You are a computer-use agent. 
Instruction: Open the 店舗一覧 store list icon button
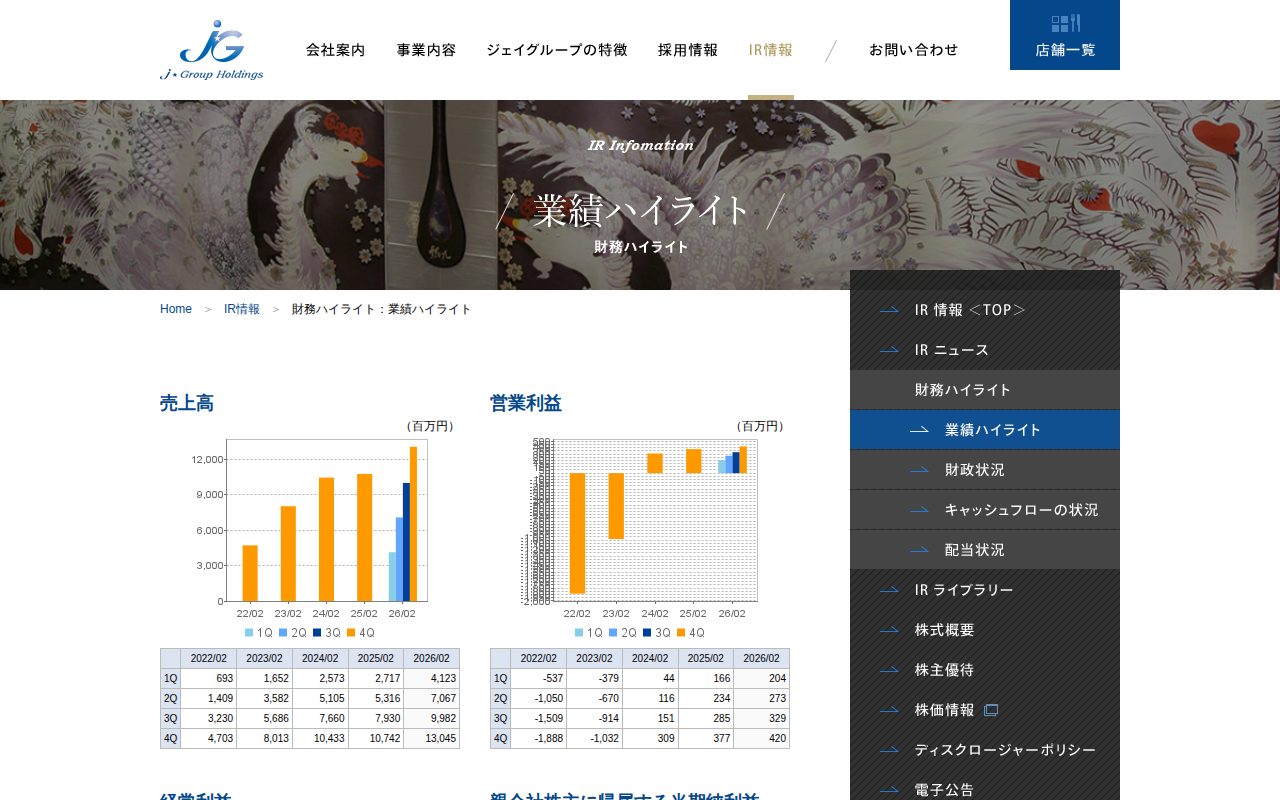click(x=1065, y=35)
